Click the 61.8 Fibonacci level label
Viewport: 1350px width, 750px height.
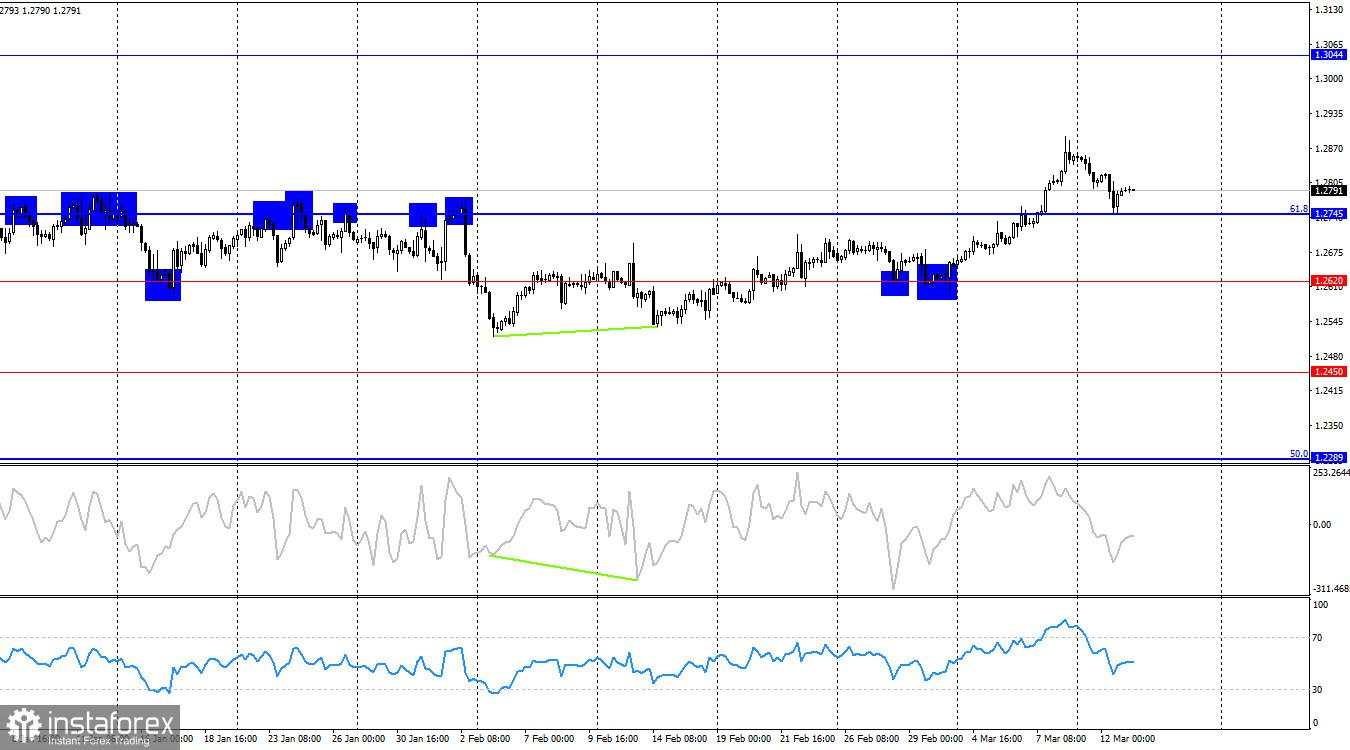(x=1298, y=208)
